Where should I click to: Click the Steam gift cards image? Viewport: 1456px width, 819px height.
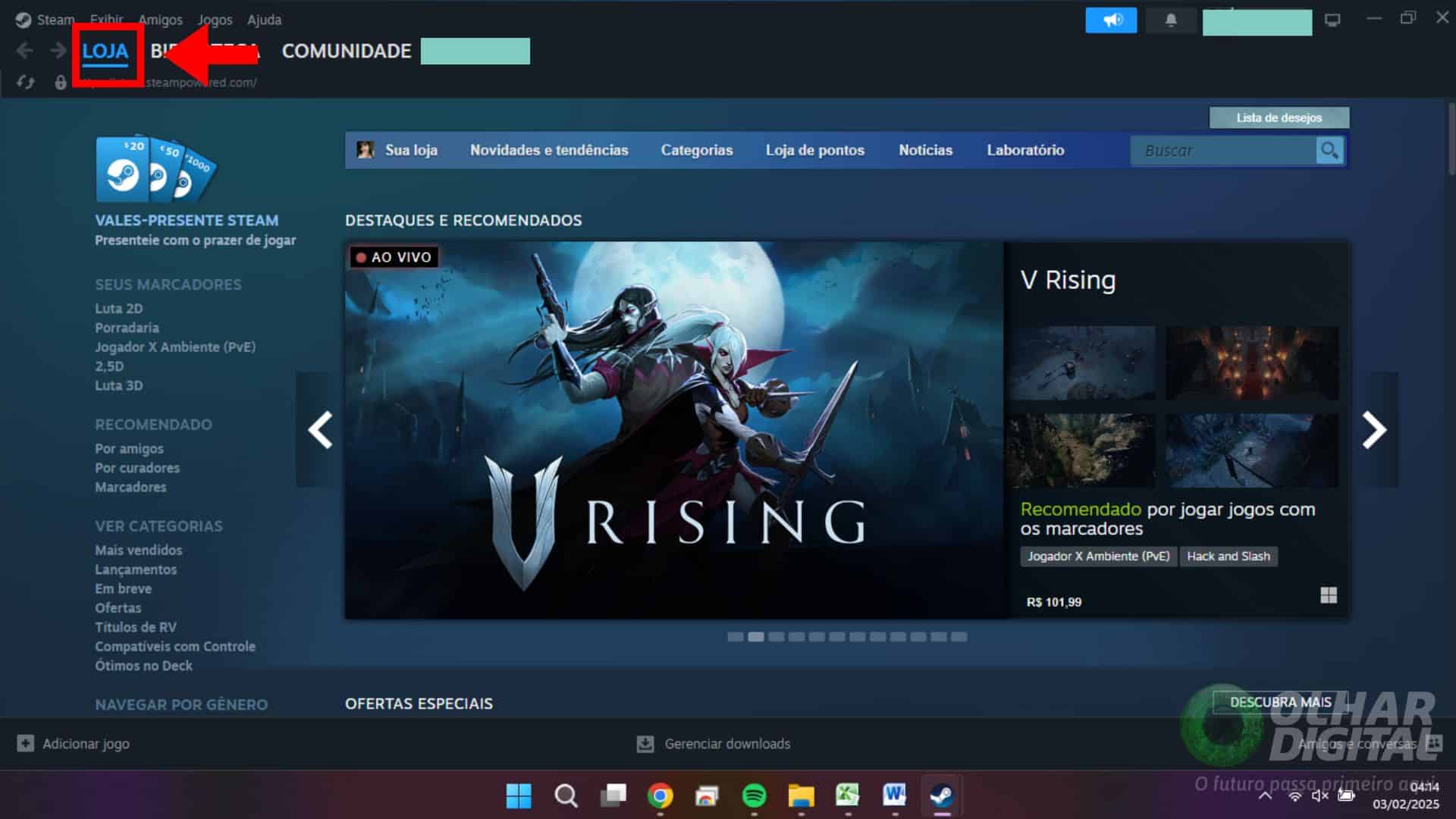point(155,169)
